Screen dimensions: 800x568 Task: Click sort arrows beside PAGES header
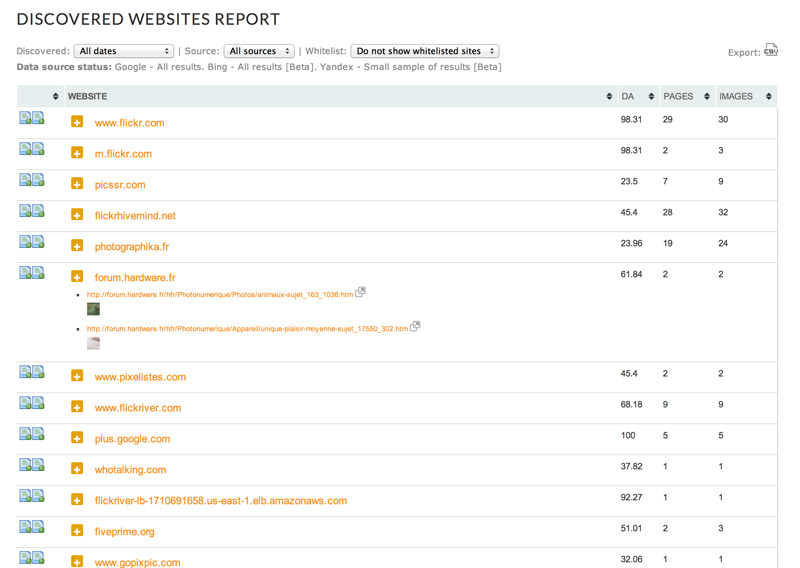tap(707, 96)
